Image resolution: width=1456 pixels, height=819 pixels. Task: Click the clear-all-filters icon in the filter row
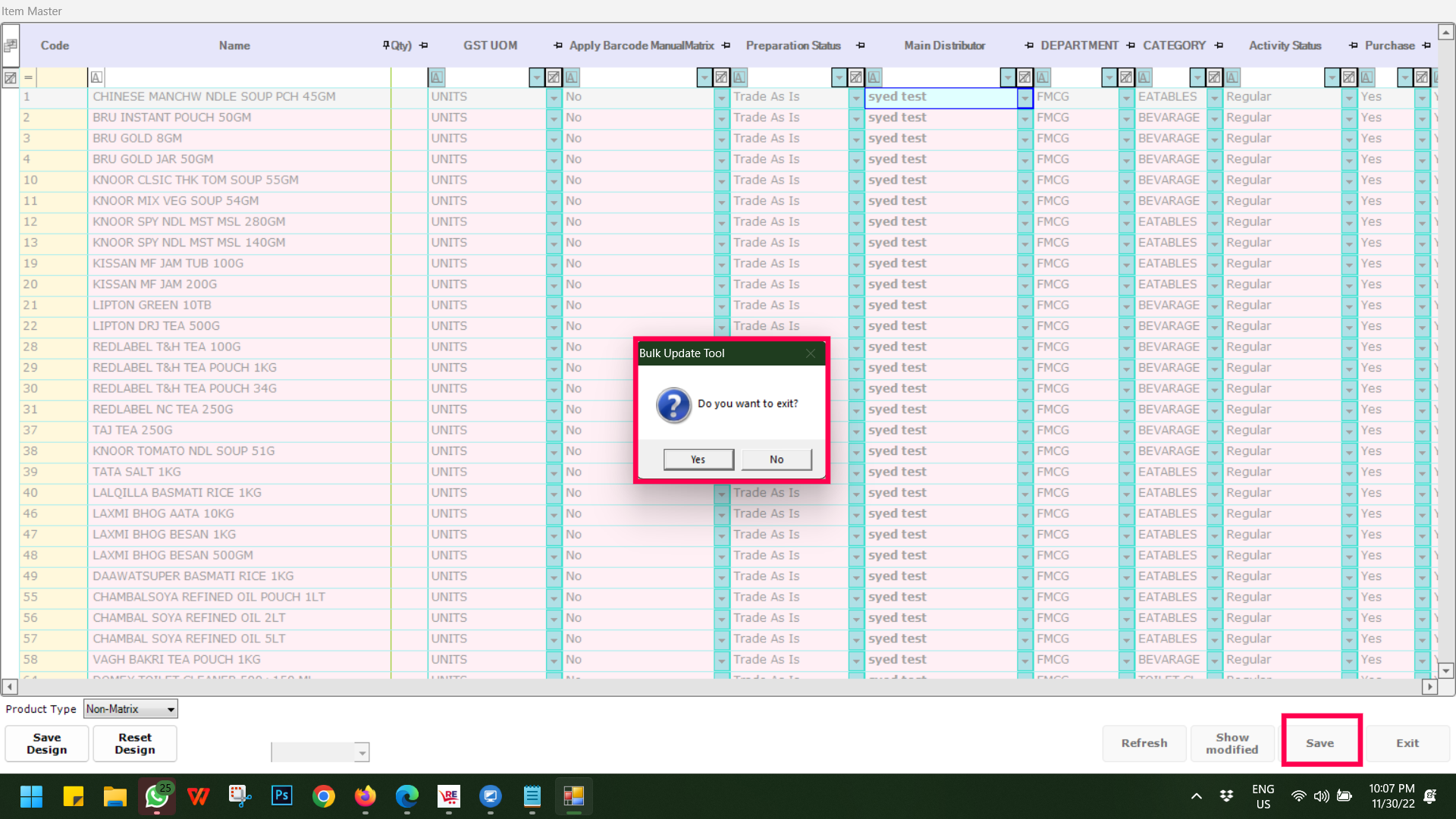(x=10, y=77)
